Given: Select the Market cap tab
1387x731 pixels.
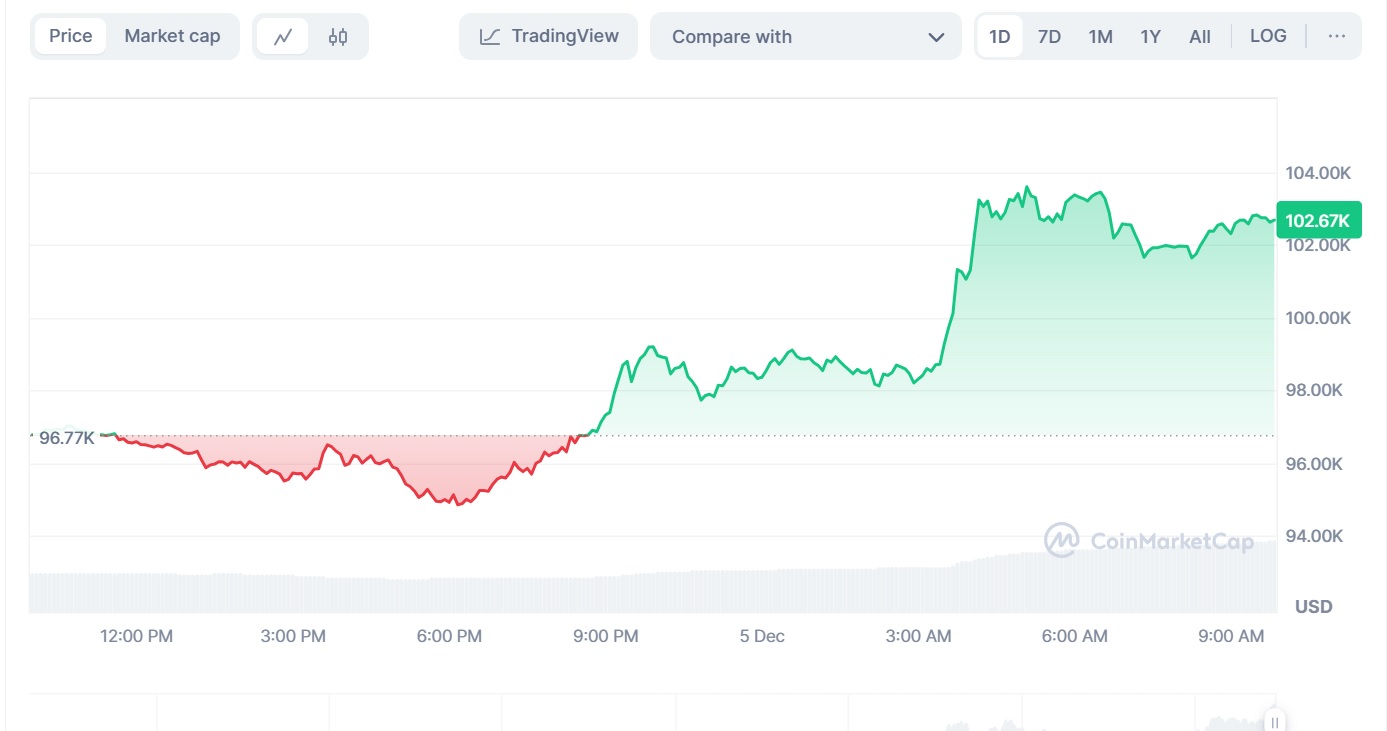Looking at the screenshot, I should 172,36.
